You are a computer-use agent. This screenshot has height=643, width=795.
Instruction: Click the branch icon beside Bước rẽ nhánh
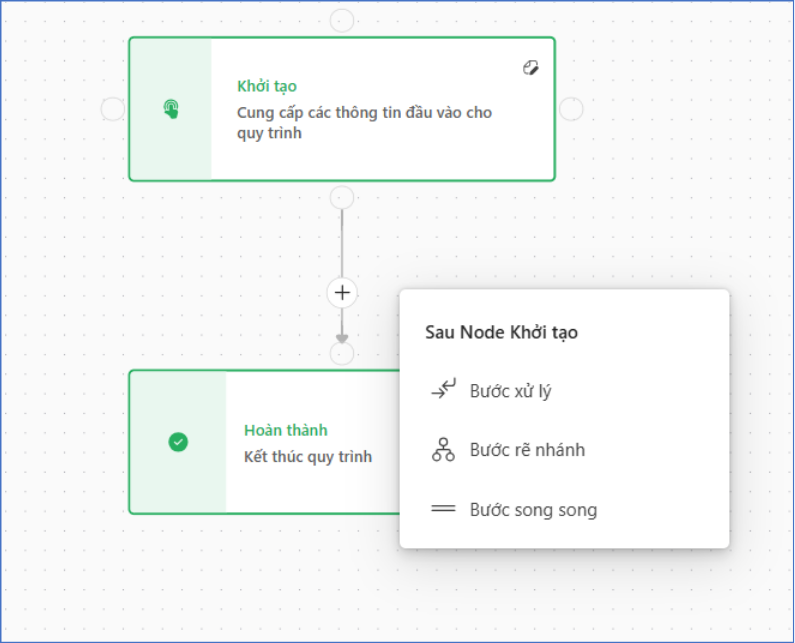click(443, 450)
